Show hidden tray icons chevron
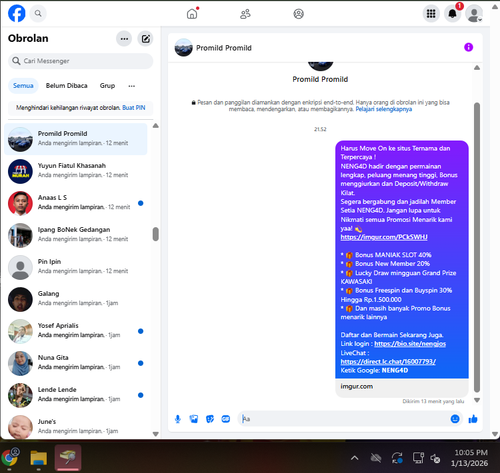Image resolution: width=500 pixels, height=473 pixels. [355, 458]
